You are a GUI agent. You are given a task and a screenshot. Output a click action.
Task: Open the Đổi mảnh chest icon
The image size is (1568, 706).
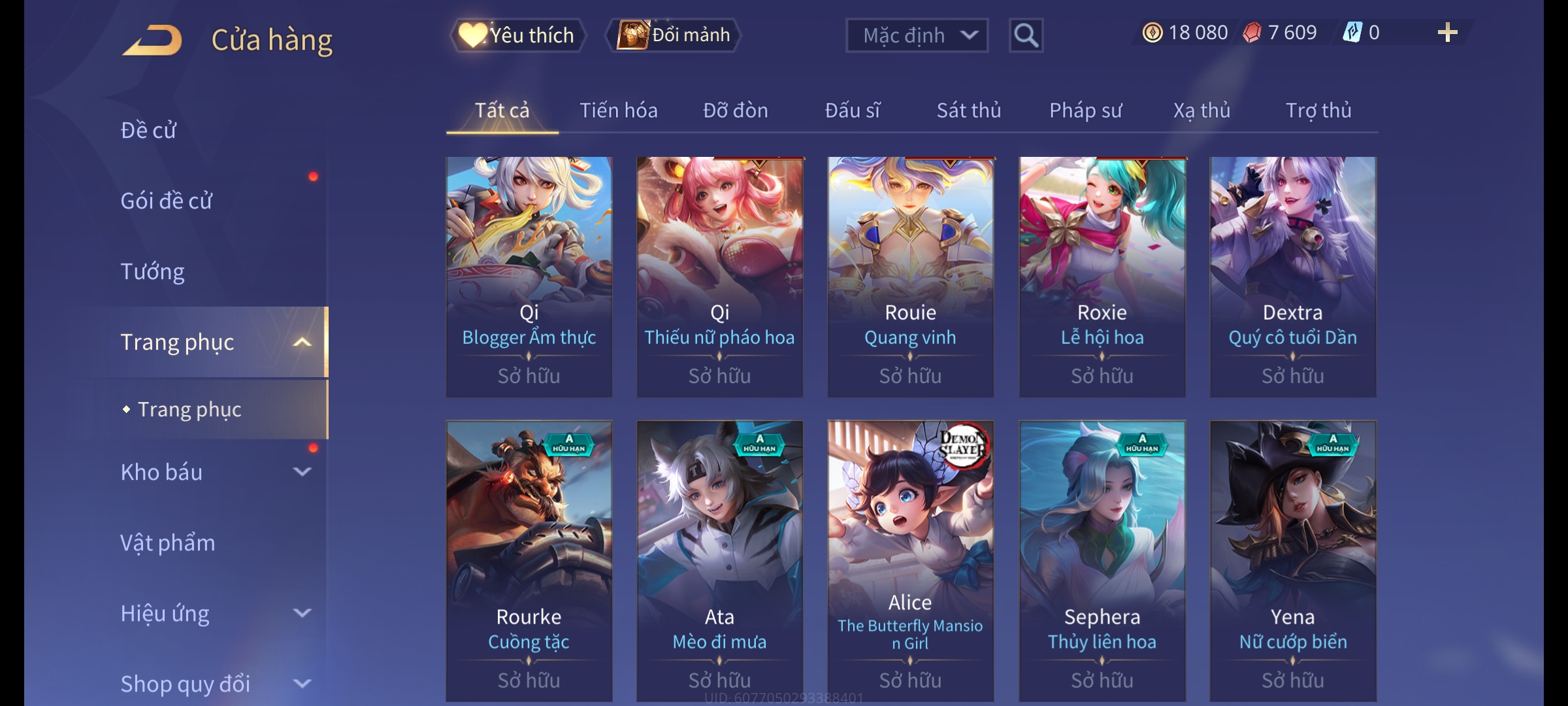point(632,35)
